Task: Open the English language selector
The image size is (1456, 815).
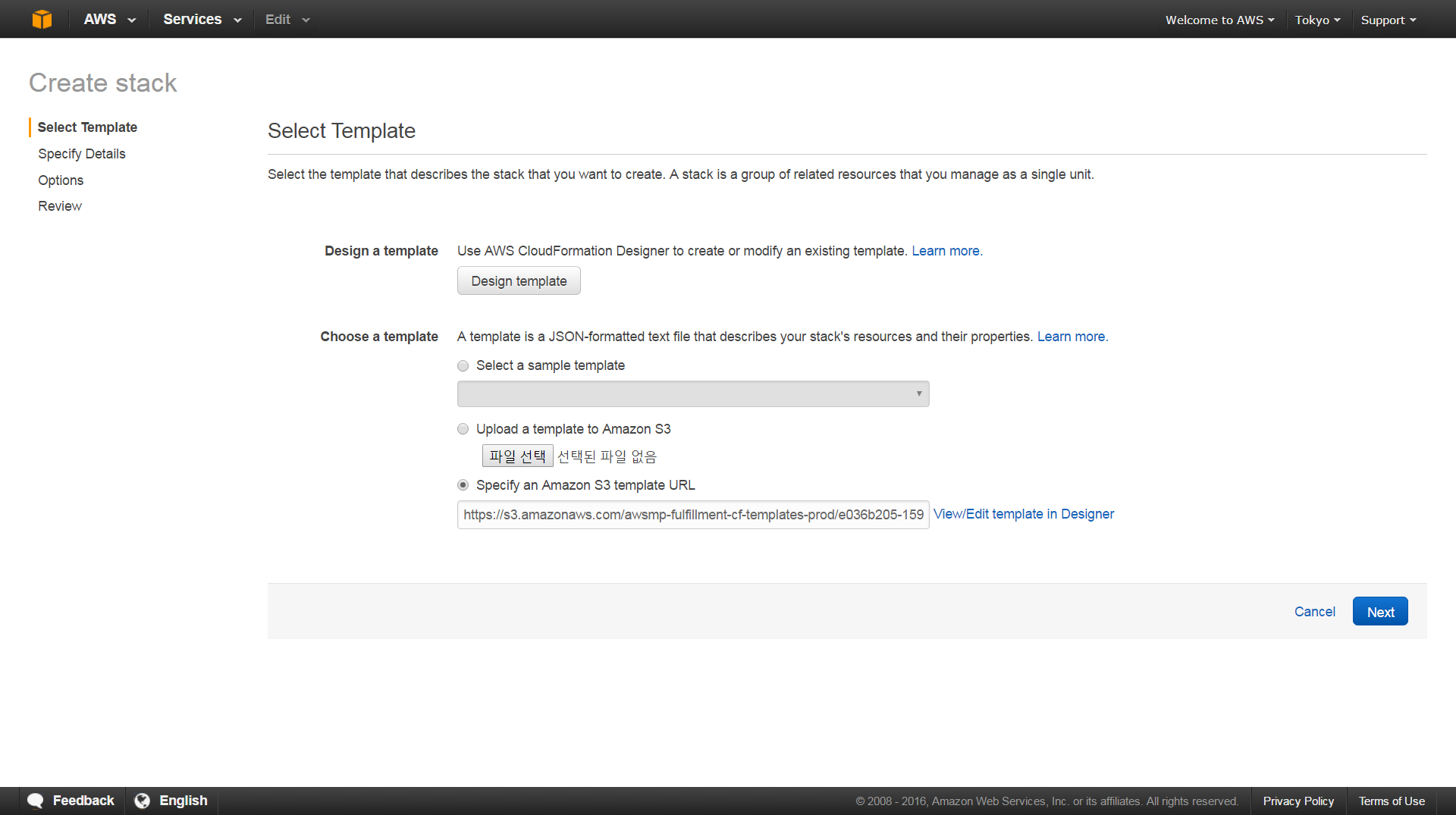Action: click(x=184, y=801)
